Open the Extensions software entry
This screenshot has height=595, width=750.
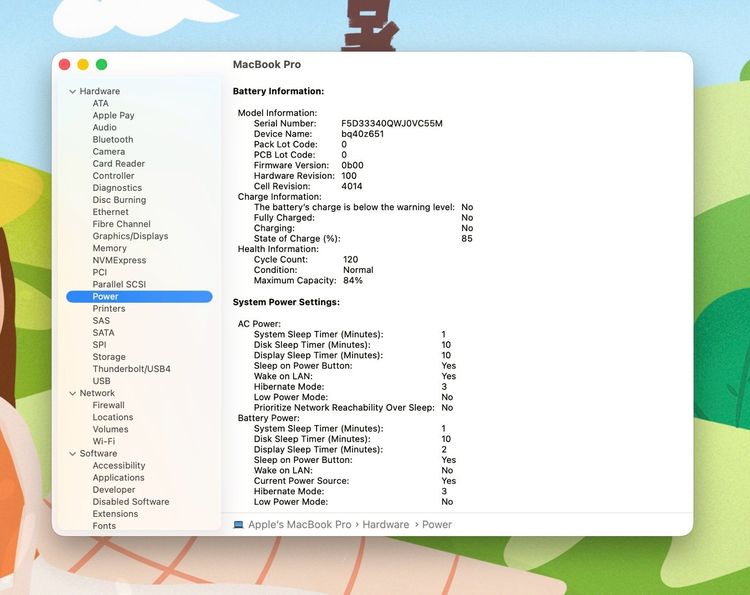115,514
